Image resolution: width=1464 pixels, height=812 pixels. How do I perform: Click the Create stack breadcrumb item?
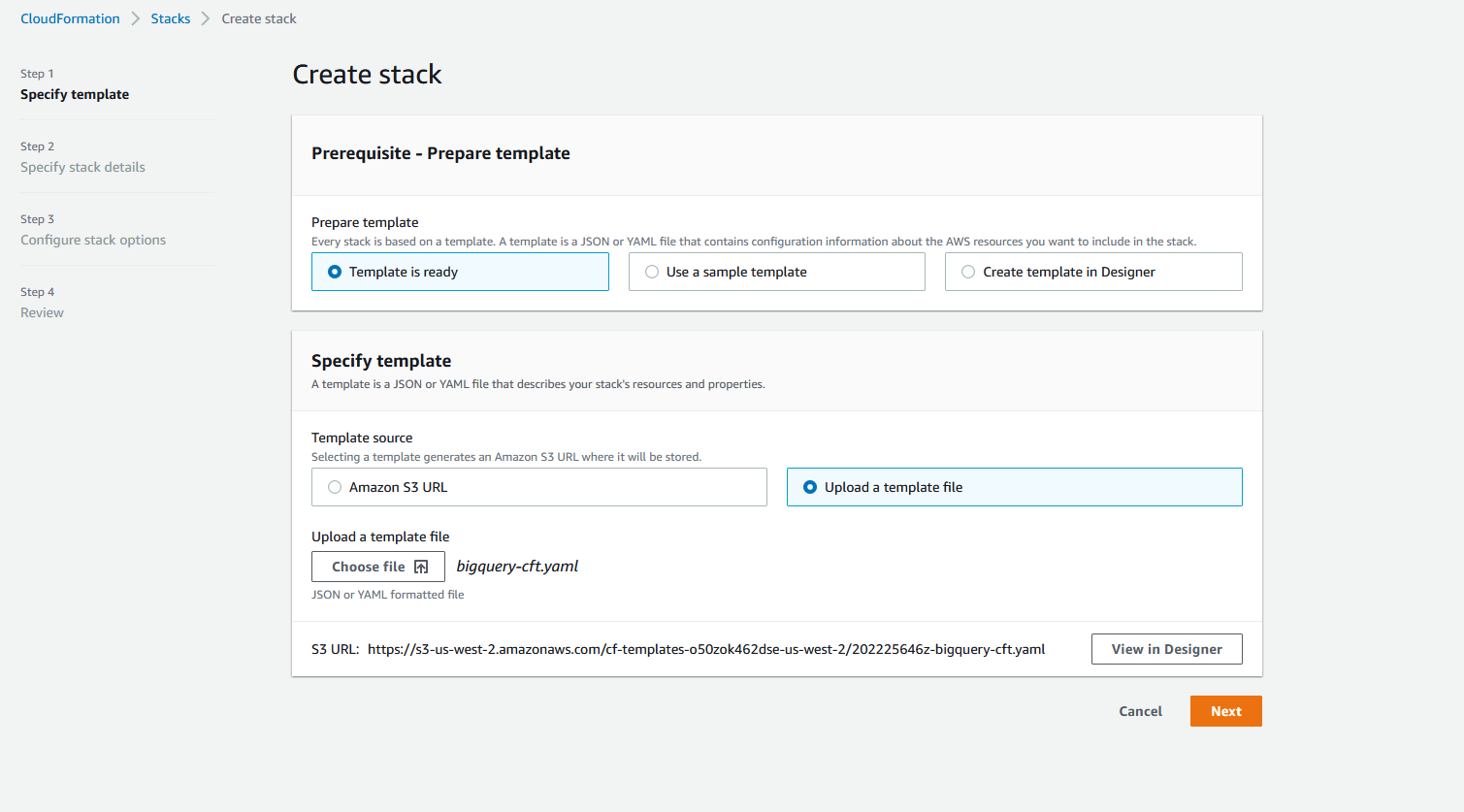258,17
